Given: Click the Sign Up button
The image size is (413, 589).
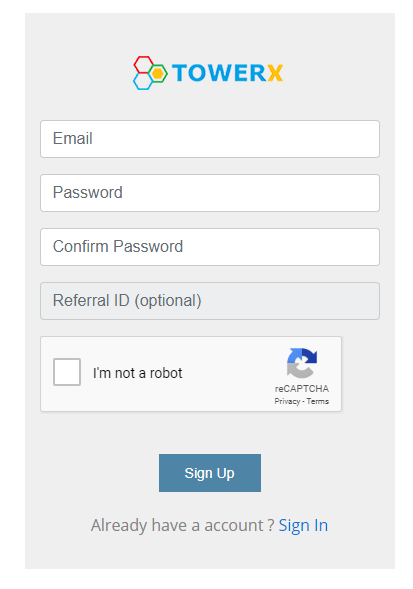Looking at the screenshot, I should pos(210,473).
